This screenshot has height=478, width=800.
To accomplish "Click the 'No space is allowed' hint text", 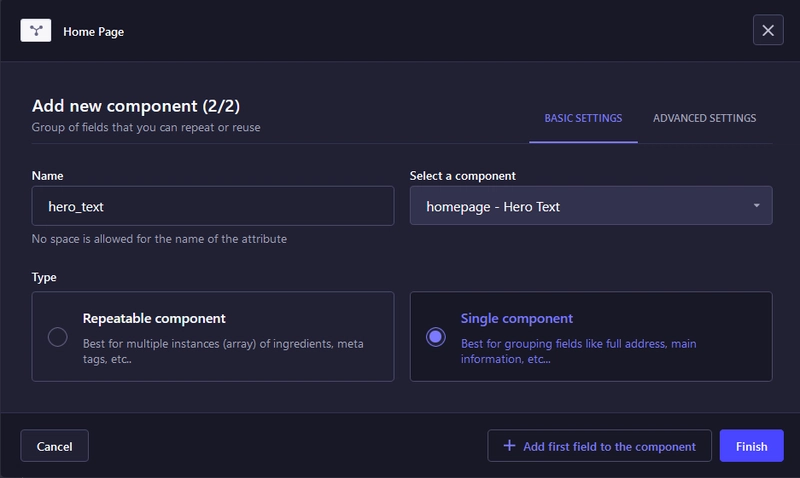I will coord(159,239).
